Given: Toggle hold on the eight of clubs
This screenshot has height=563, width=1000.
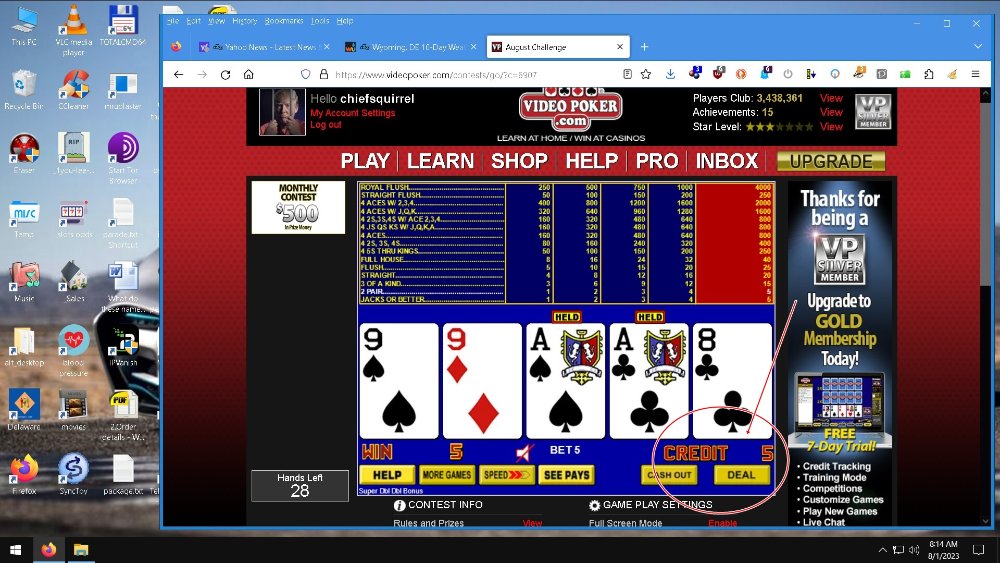Looking at the screenshot, I should 732,380.
